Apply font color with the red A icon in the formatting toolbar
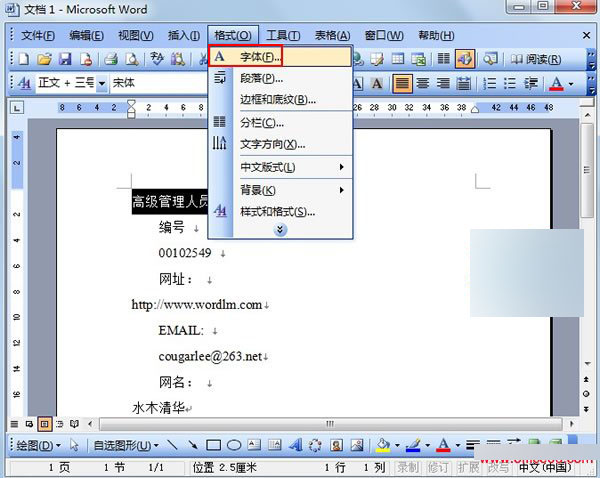The height and width of the screenshot is (478, 600). [557, 83]
